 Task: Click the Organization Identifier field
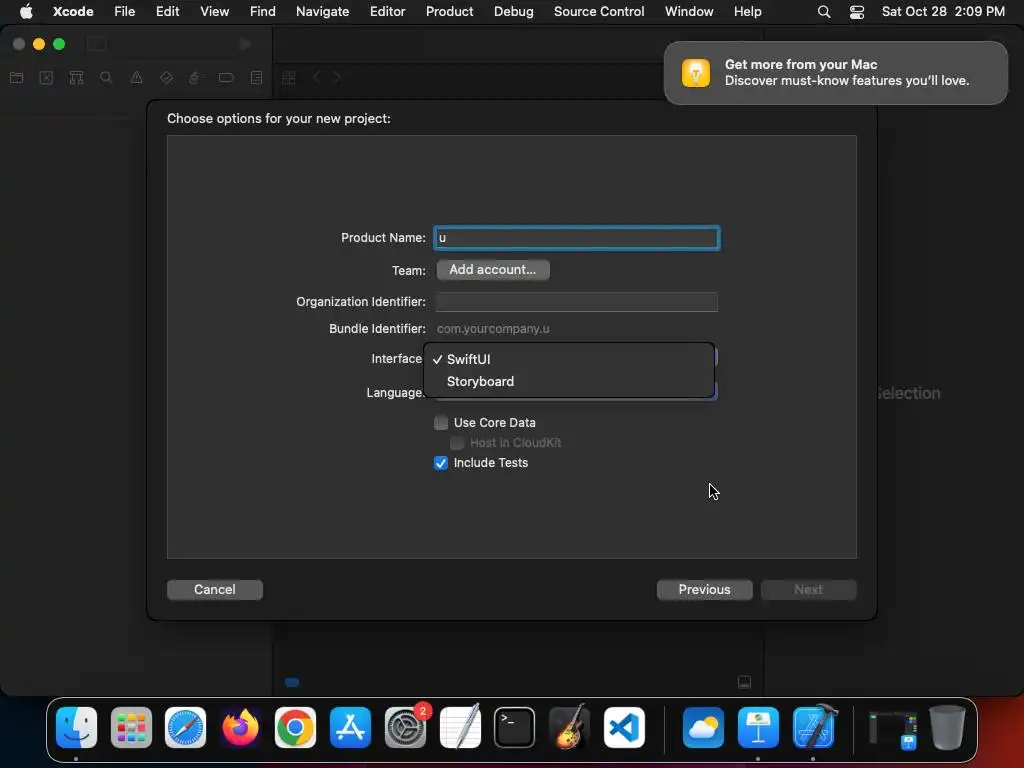point(577,302)
